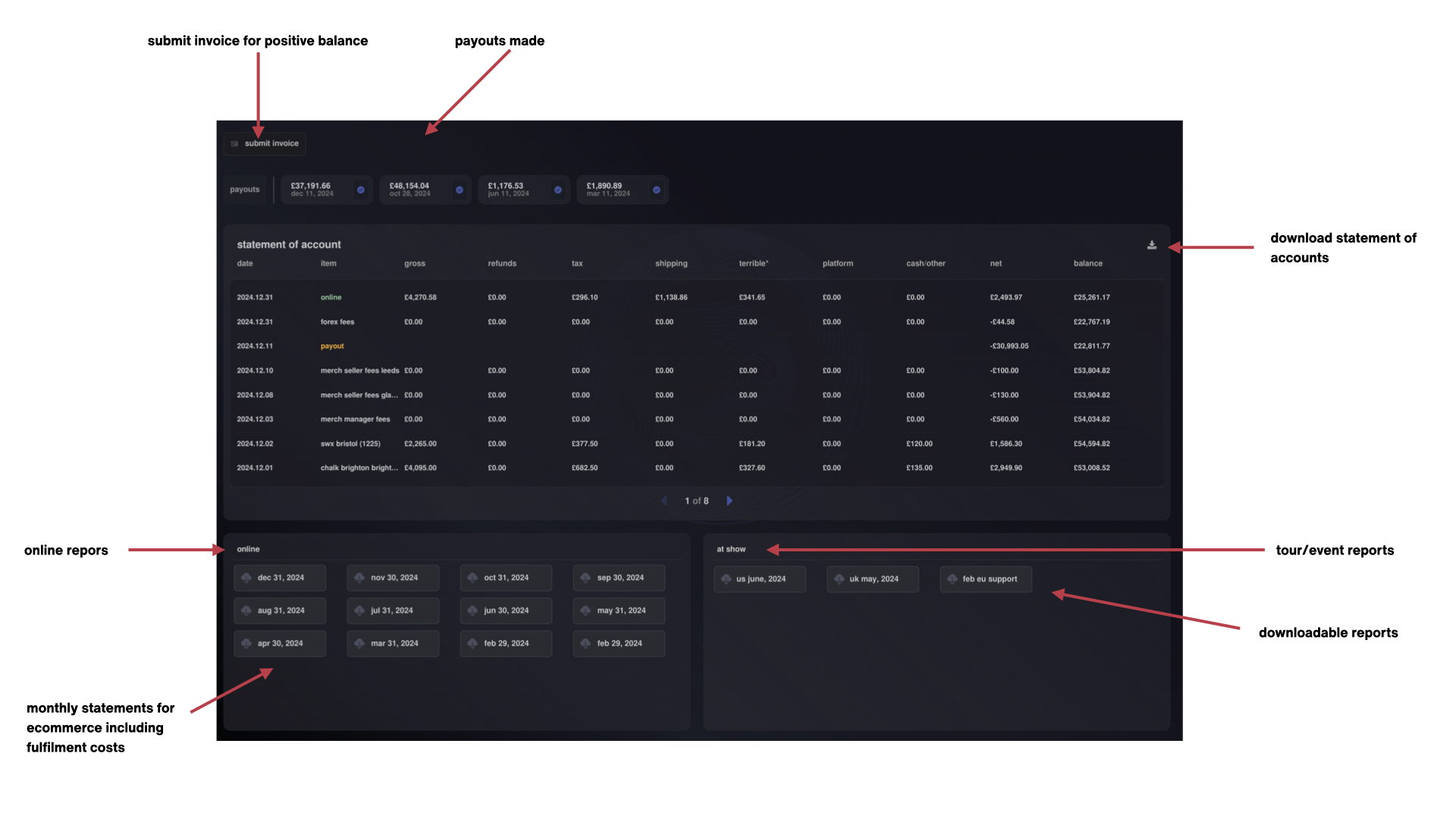The height and width of the screenshot is (819, 1456).
Task: Click check icon on £48,154.04 payout
Action: pyautogui.click(x=460, y=190)
